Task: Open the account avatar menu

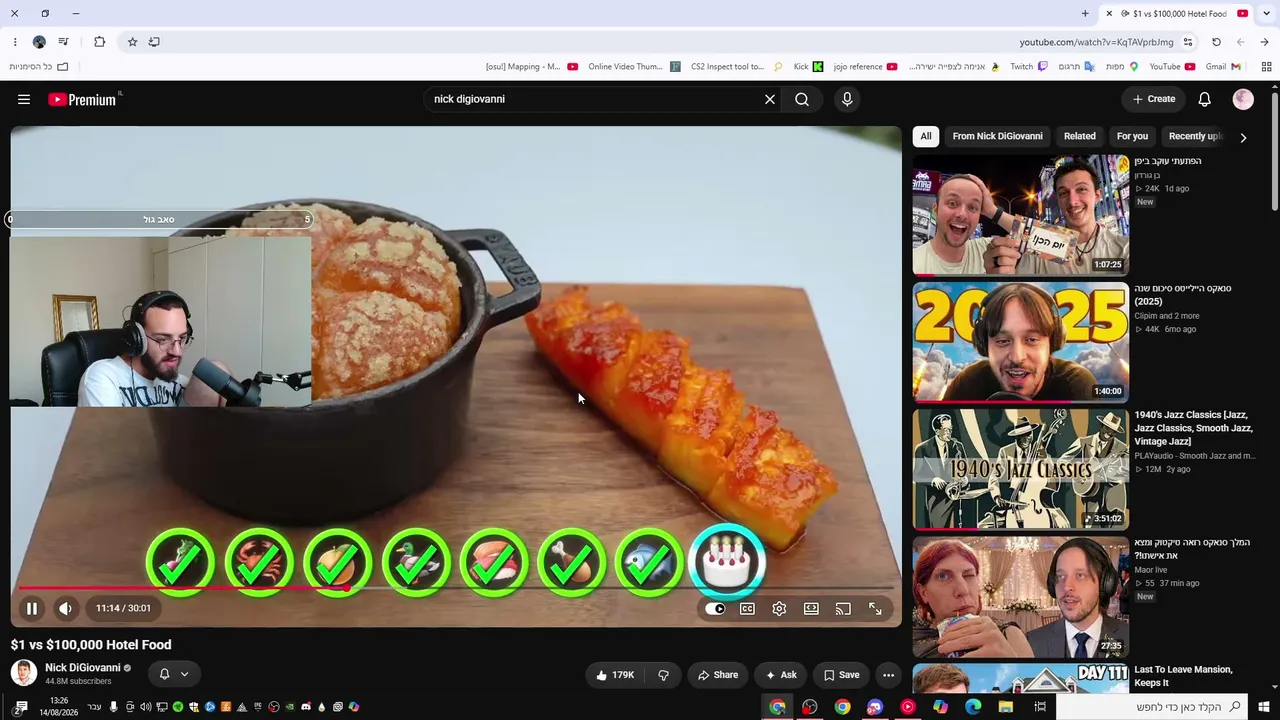Action: 1243,99
